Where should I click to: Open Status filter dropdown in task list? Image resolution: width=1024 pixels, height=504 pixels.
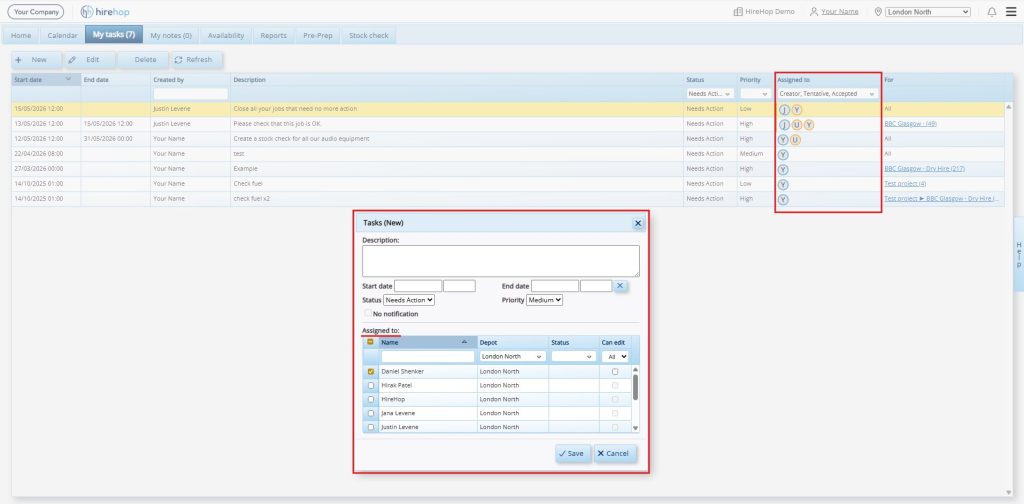711,94
